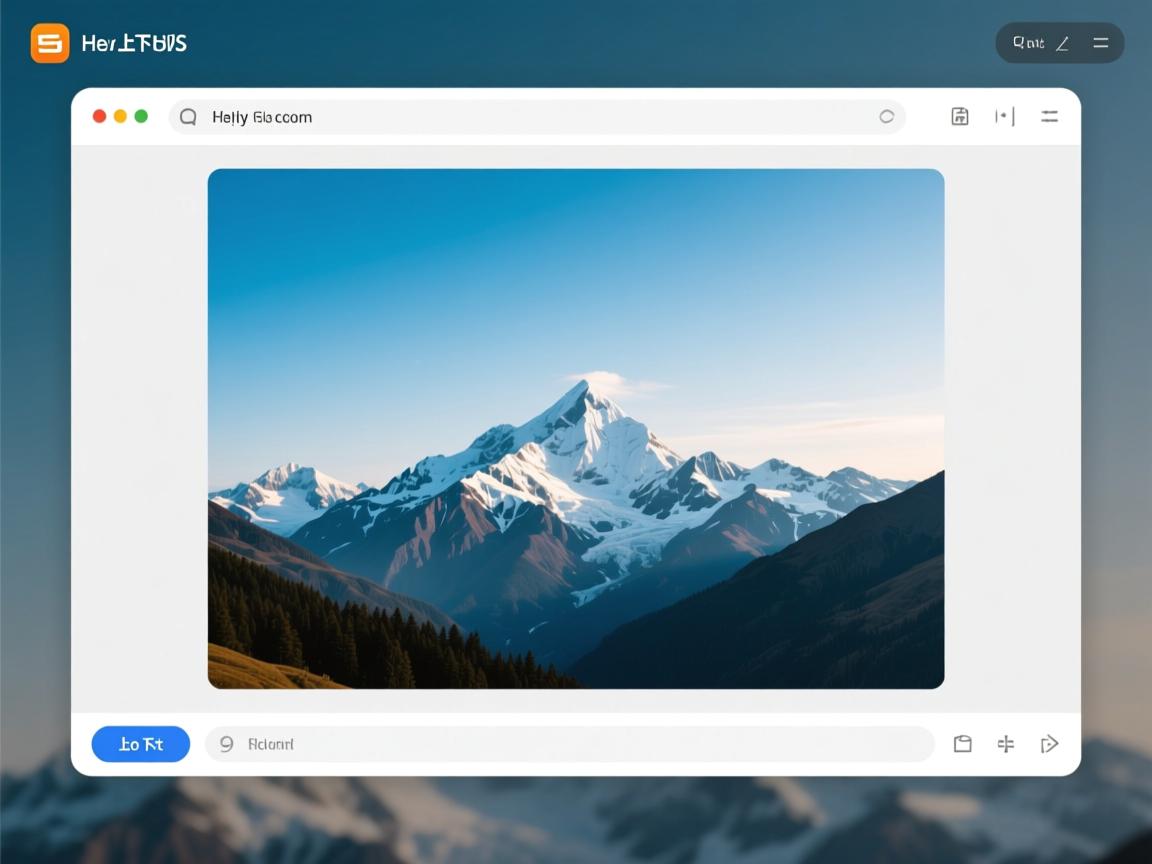Click the play arrow icon at bottom right

1049,744
